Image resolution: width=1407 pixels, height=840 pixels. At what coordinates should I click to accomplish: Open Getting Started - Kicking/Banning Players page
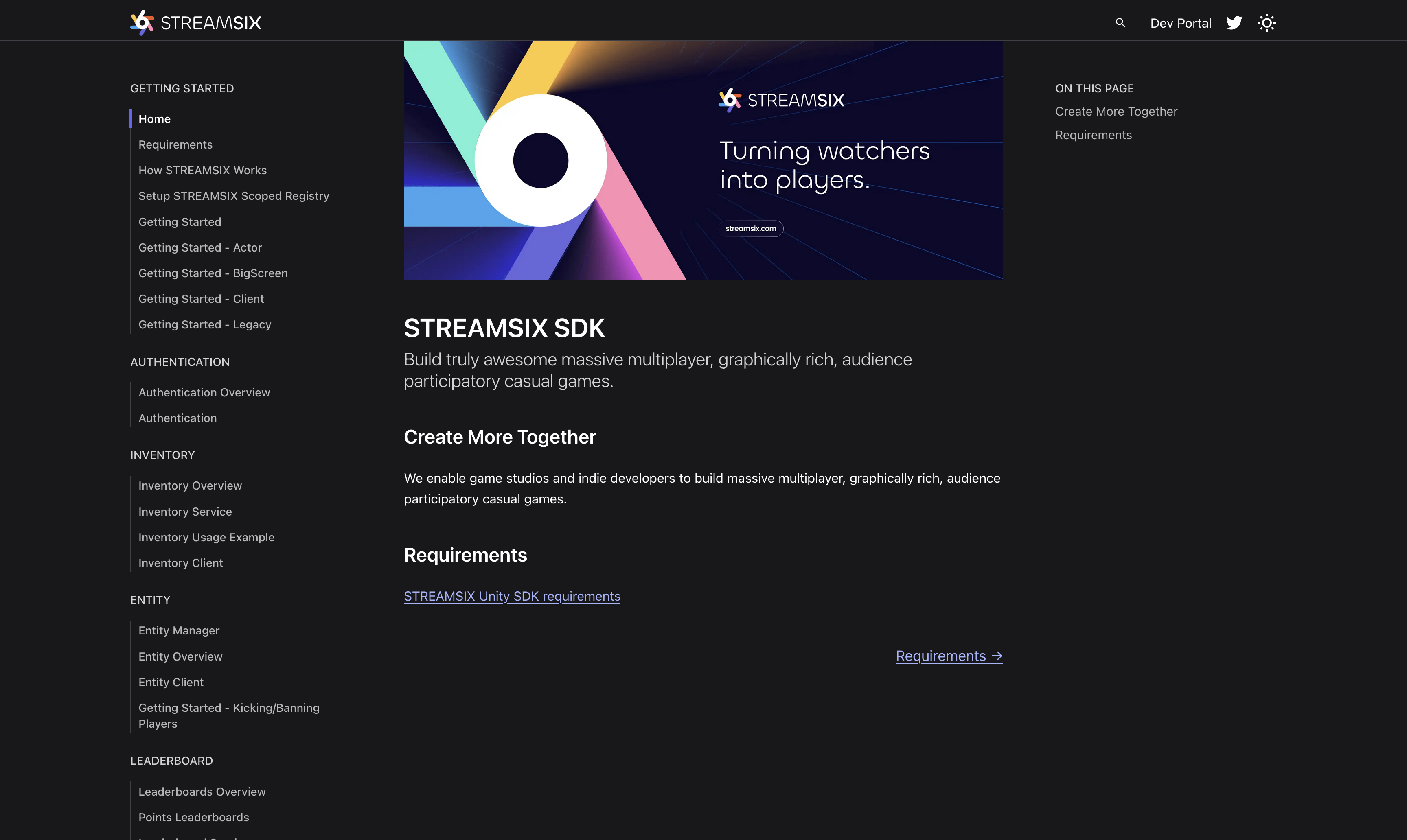point(229,715)
